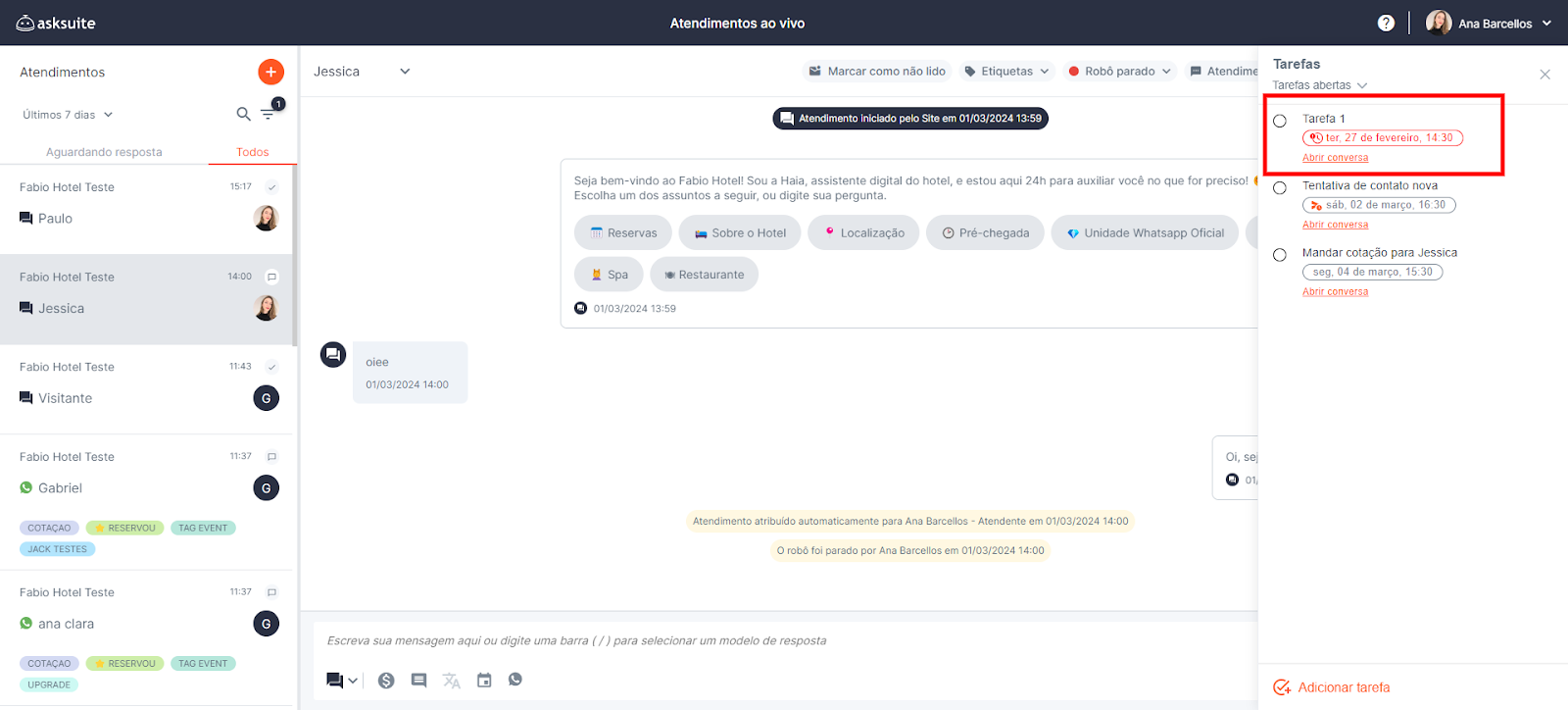Complete the Mandar cotação para Jessica task
1568x710 pixels.
click(1280, 255)
